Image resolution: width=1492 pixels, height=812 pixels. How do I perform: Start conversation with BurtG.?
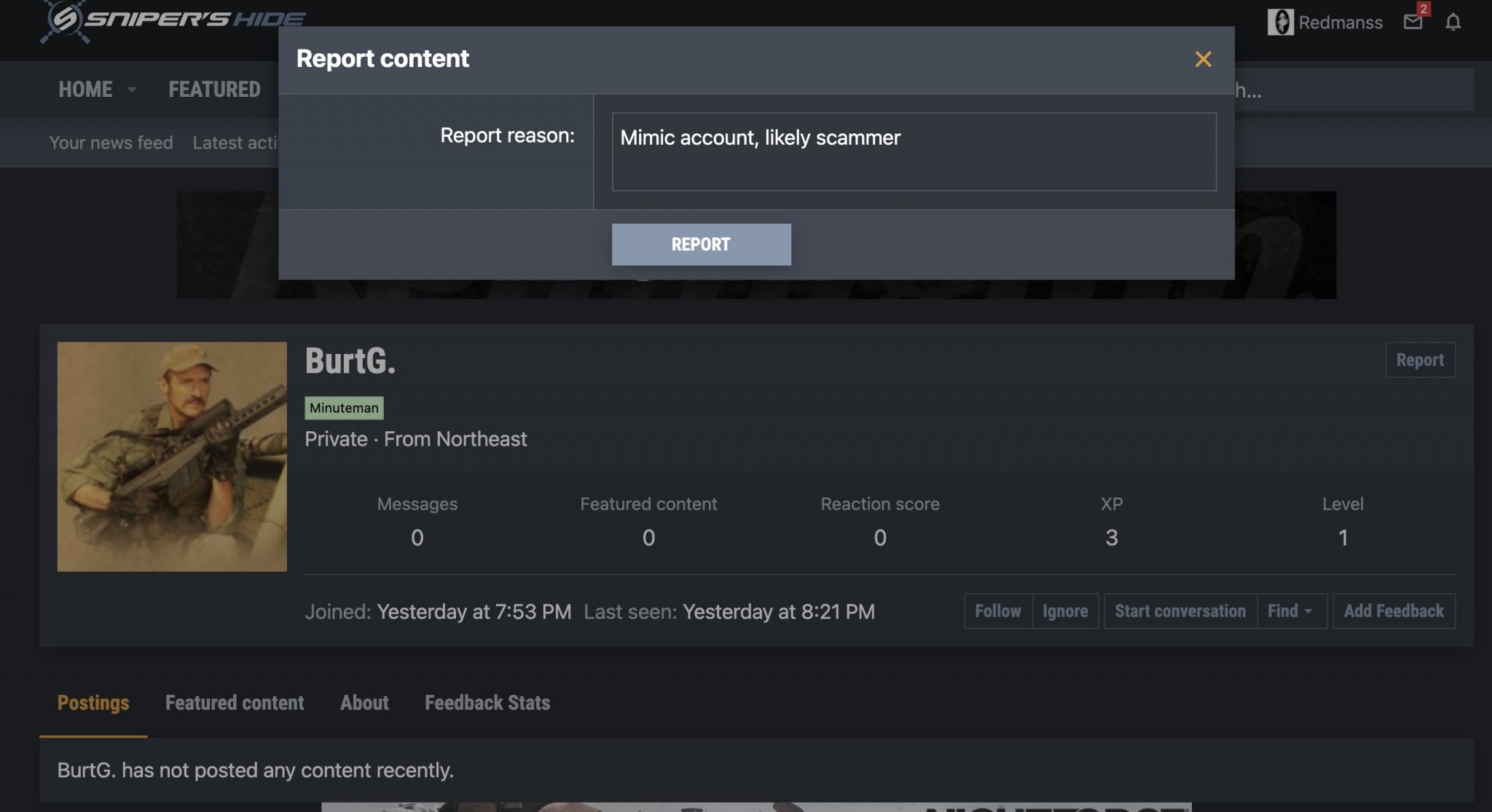pos(1180,611)
